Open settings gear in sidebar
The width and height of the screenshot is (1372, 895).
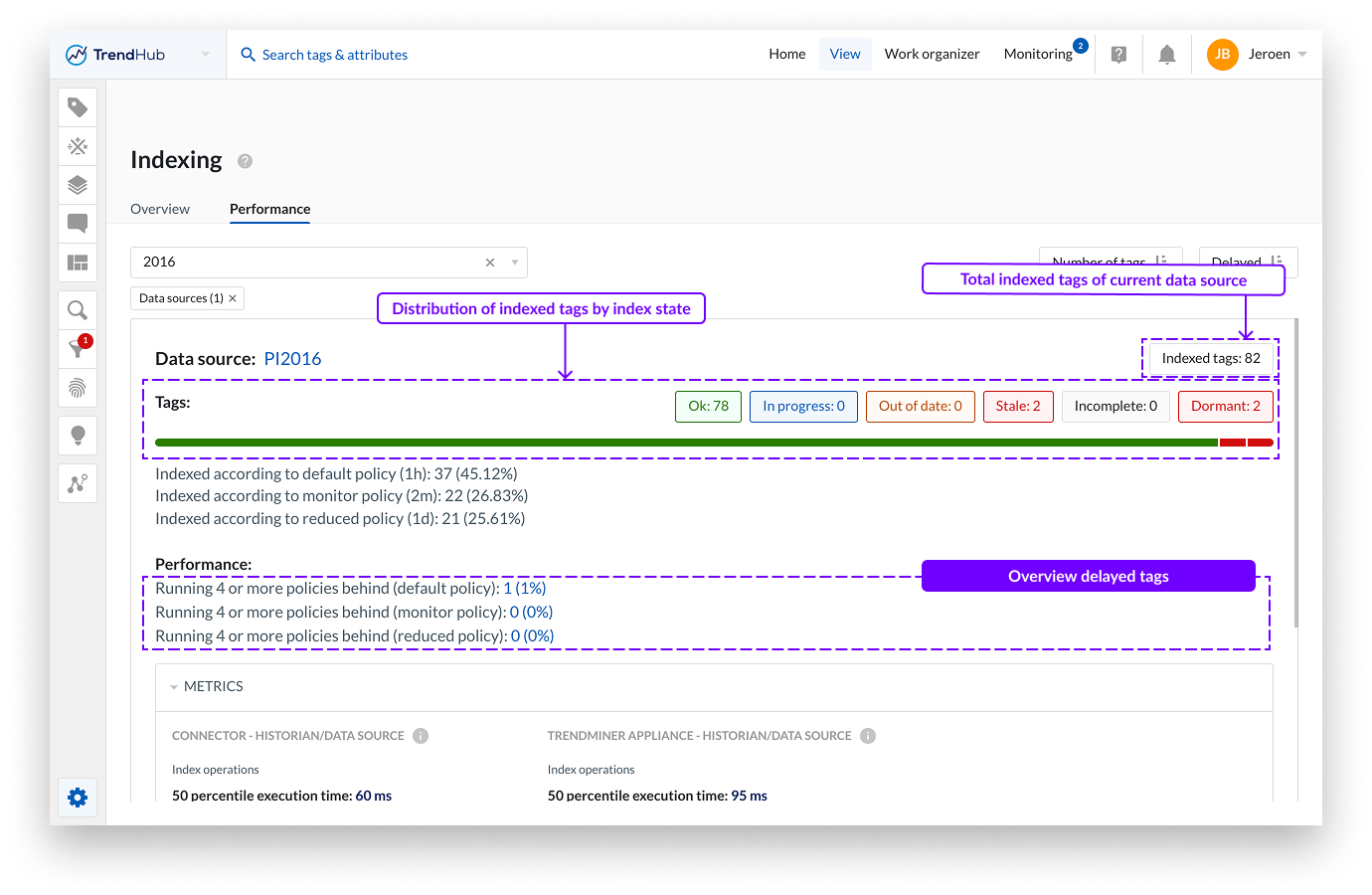(78, 798)
